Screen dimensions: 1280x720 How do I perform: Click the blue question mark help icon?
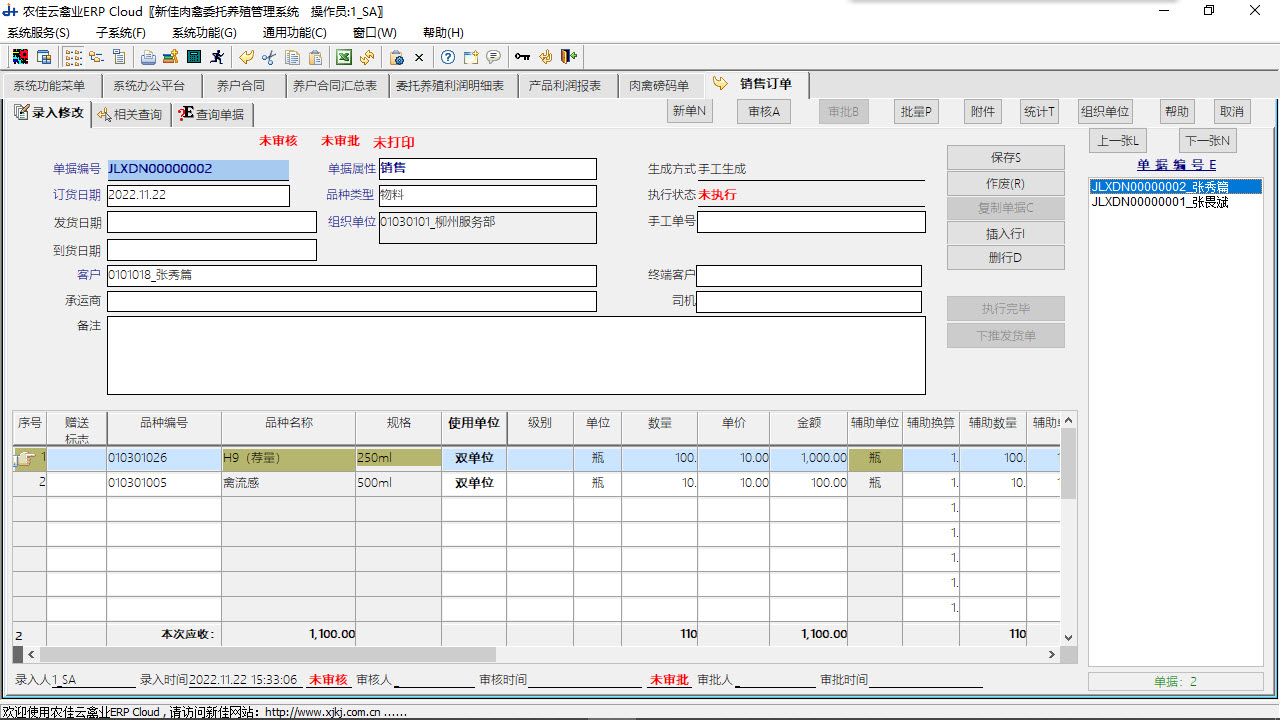[448, 57]
